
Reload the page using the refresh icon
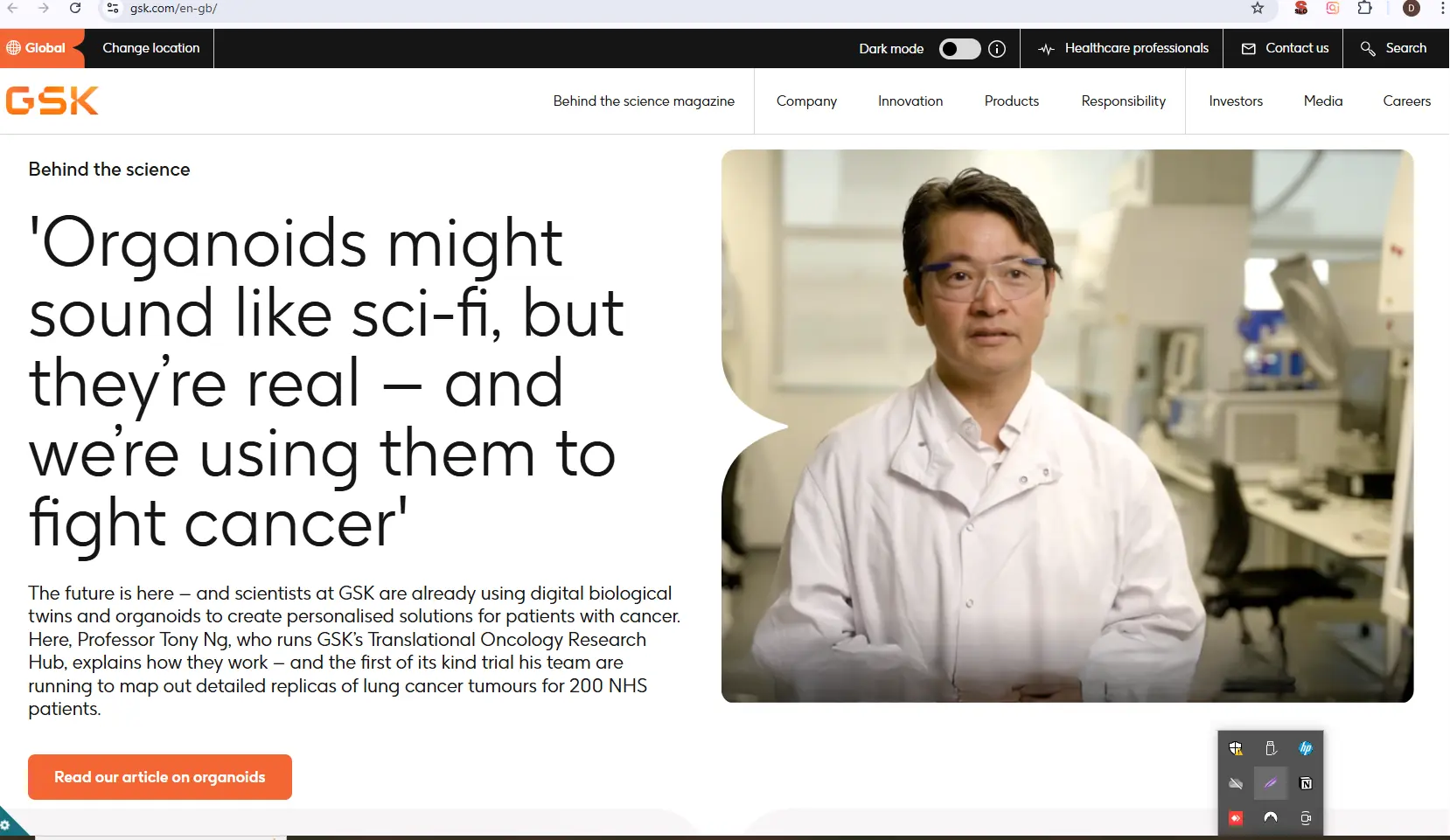[x=75, y=8]
